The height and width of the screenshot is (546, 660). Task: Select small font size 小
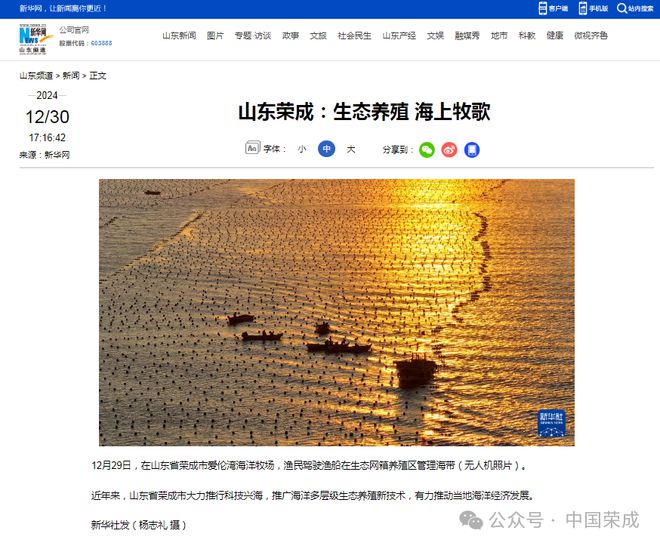tap(302, 149)
